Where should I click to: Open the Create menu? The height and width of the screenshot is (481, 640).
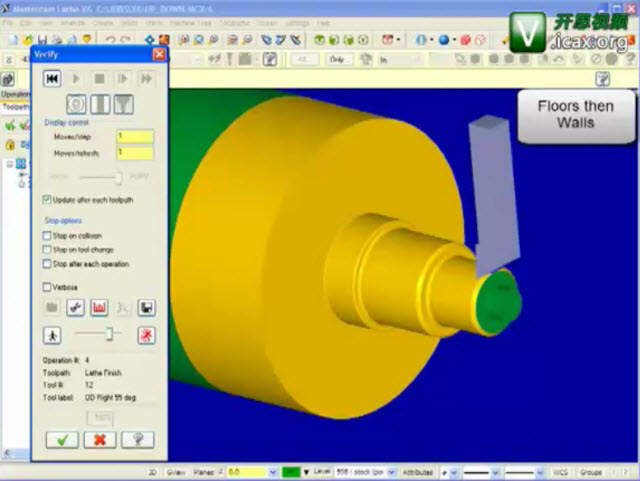[103, 23]
